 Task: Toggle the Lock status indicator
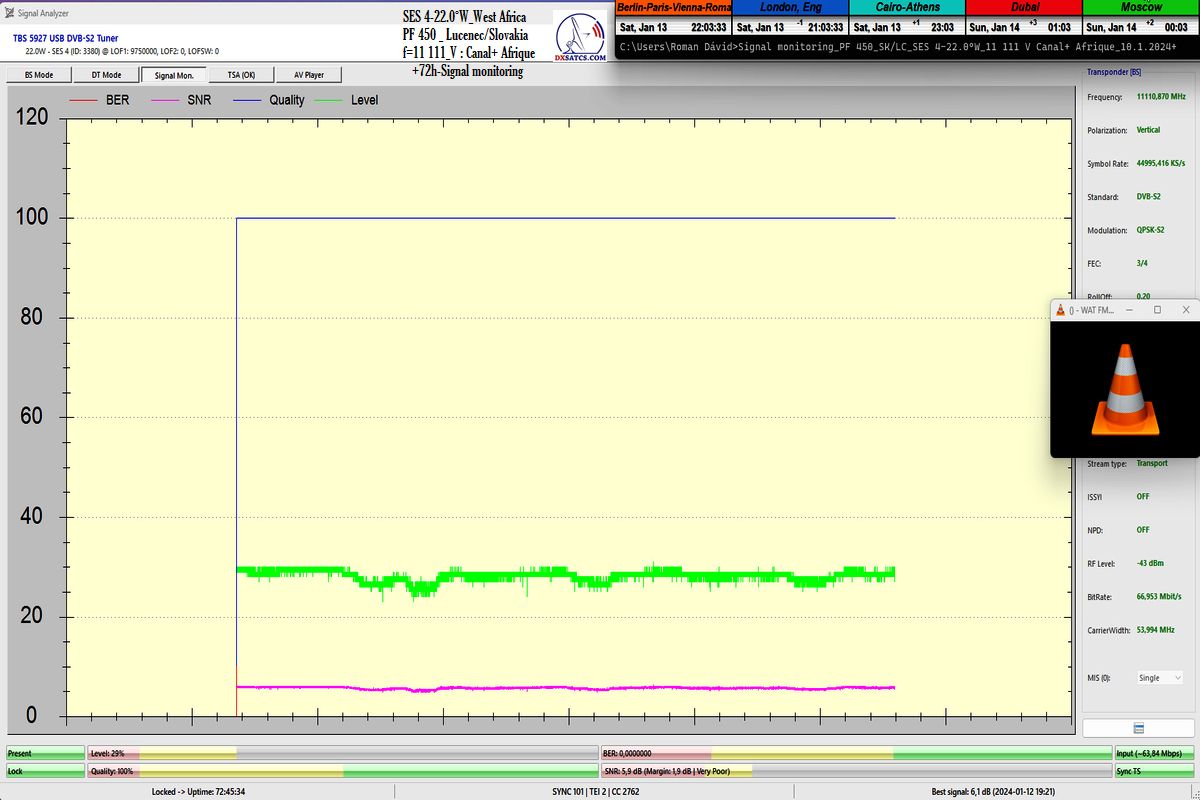[x=44, y=771]
